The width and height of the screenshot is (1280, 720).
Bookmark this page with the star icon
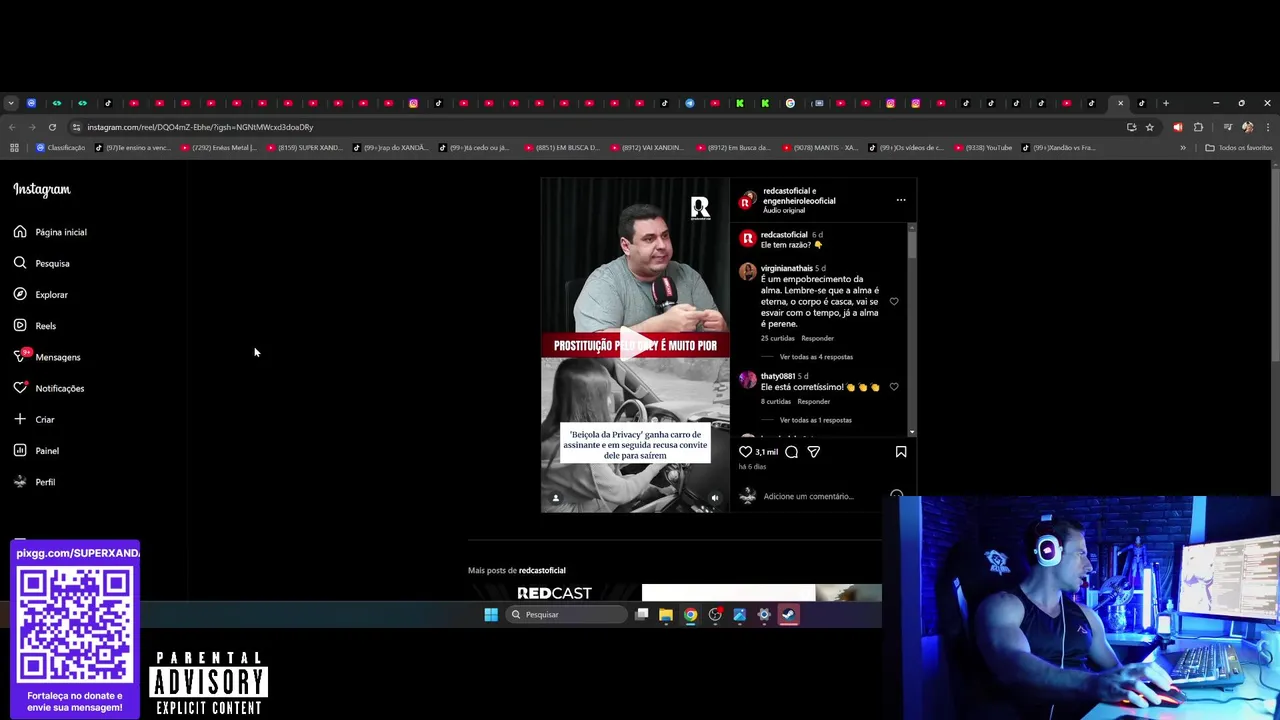(x=1150, y=127)
